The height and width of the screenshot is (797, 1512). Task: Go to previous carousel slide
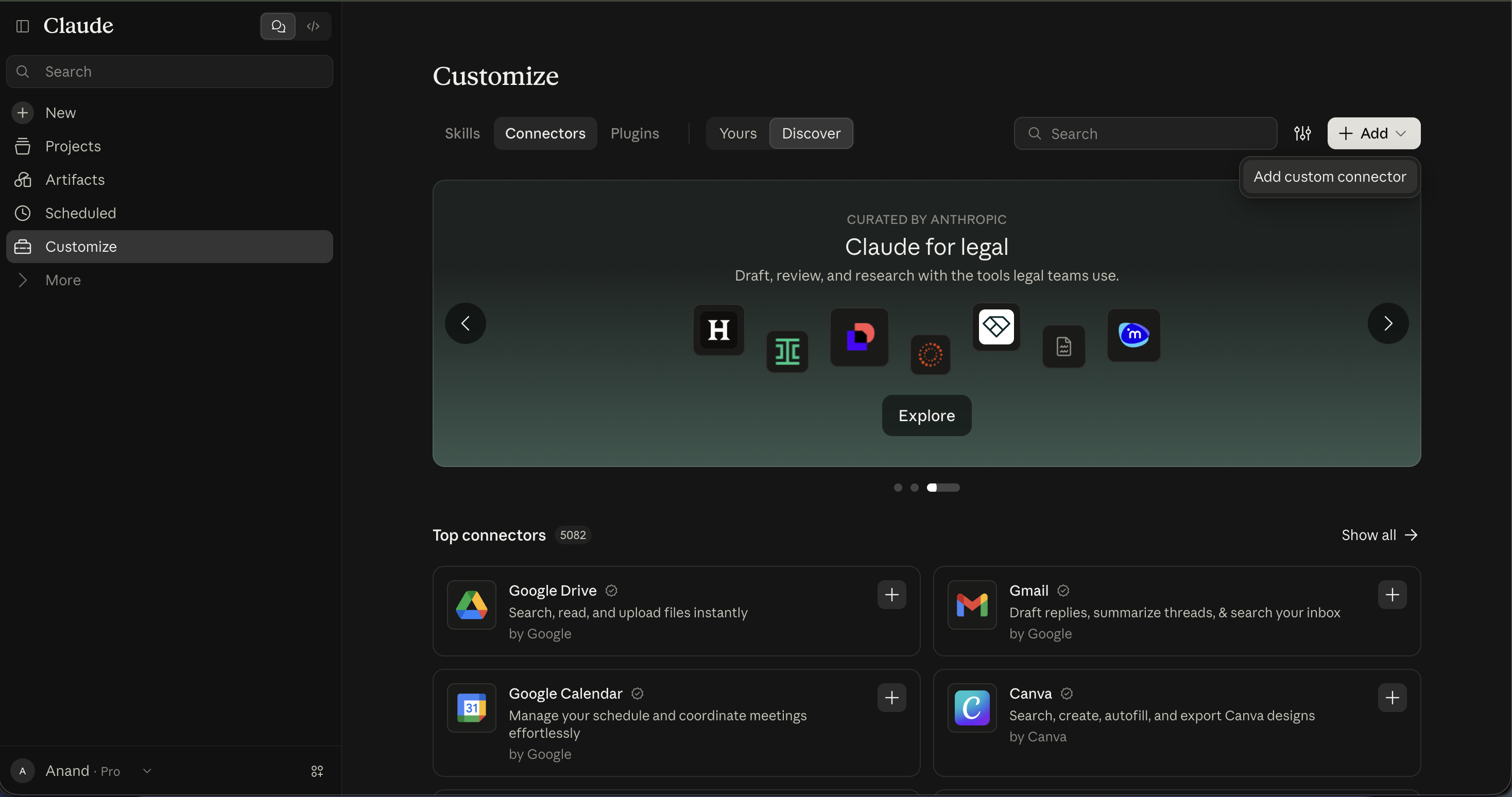pyautogui.click(x=466, y=323)
